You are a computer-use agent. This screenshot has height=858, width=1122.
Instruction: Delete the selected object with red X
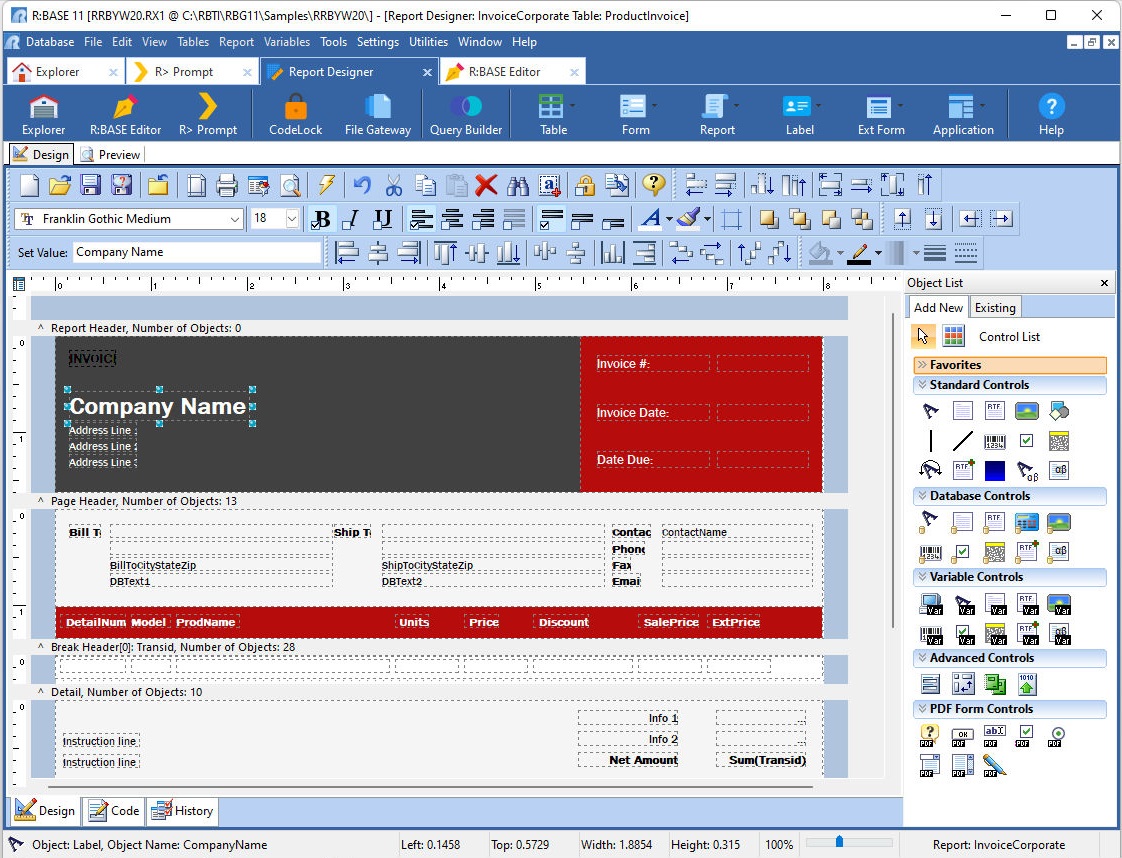tap(486, 185)
